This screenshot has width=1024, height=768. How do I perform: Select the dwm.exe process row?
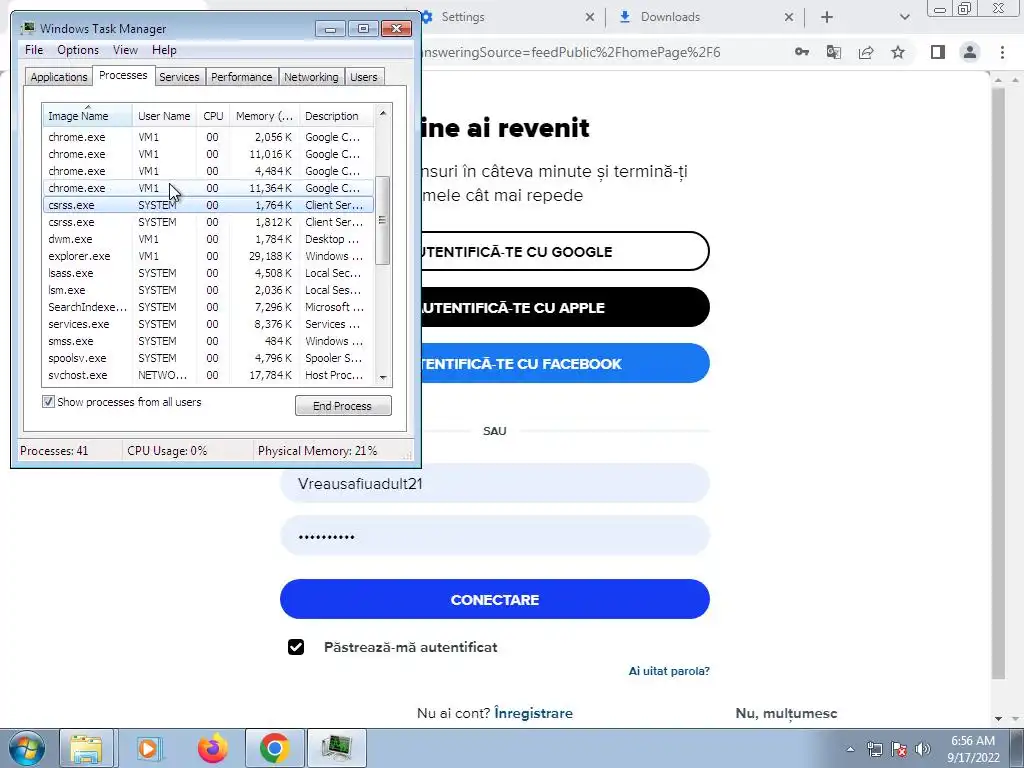[208, 239]
